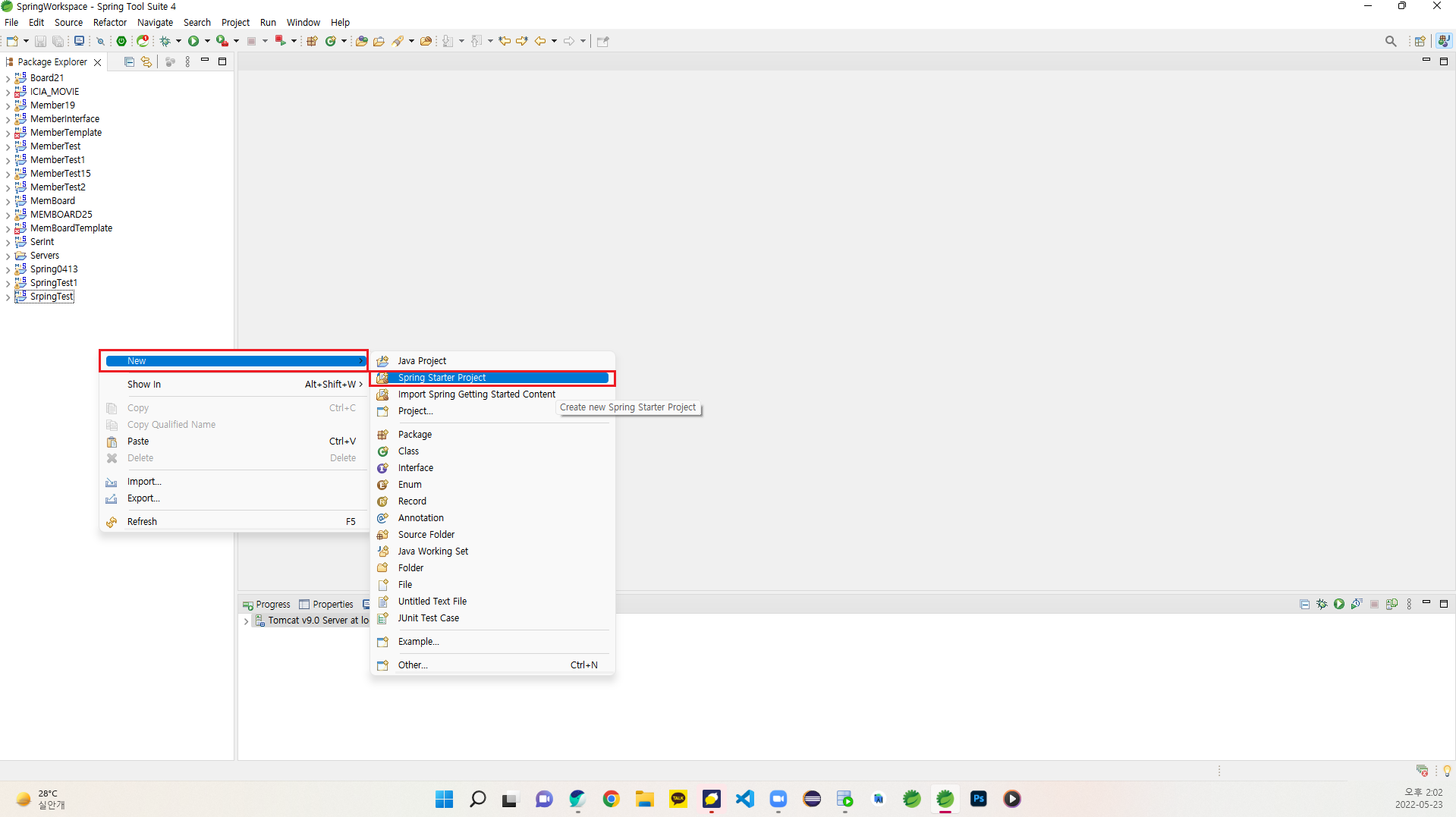Click the Debug bug icon in toolbar
Screen dimensions: 1456x817
[165, 41]
